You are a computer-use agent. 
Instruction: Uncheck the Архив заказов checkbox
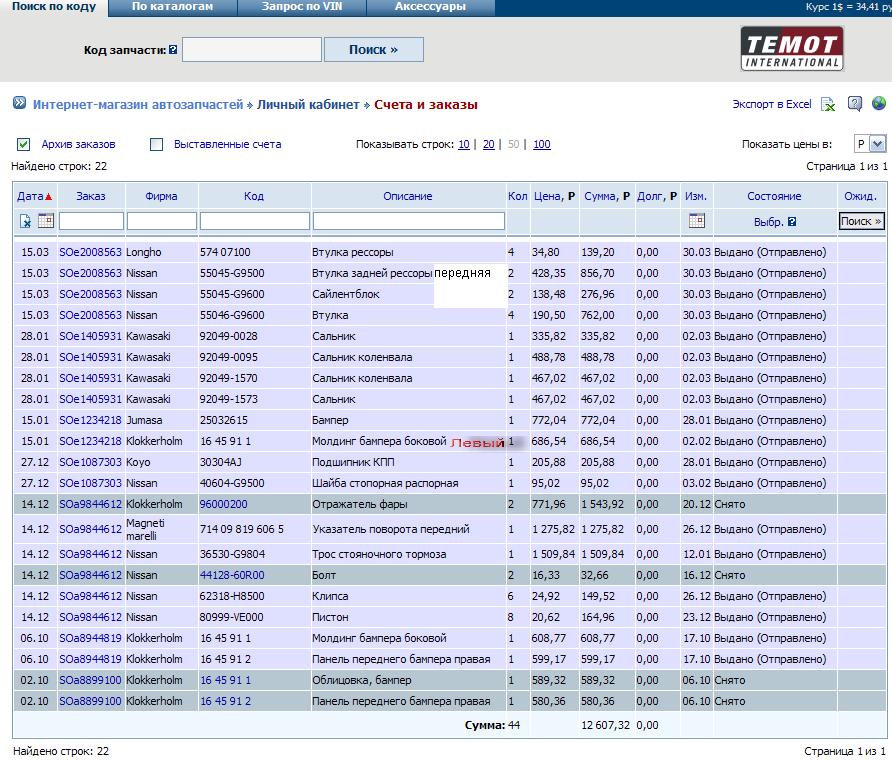[x=23, y=145]
